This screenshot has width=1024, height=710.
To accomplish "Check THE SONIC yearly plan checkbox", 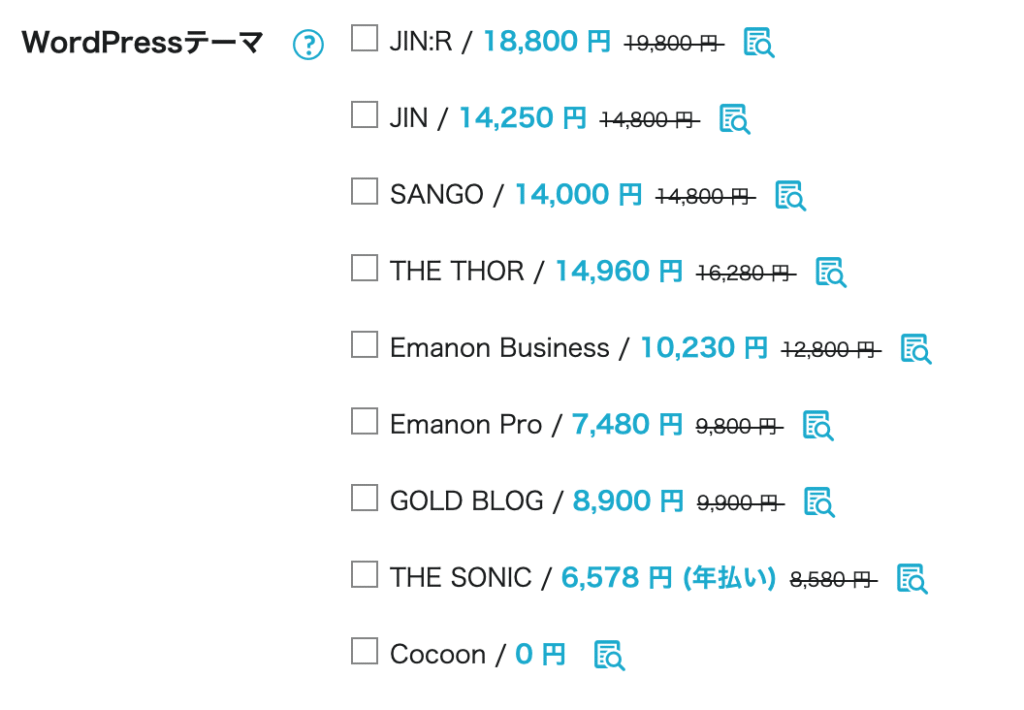I will [364, 574].
